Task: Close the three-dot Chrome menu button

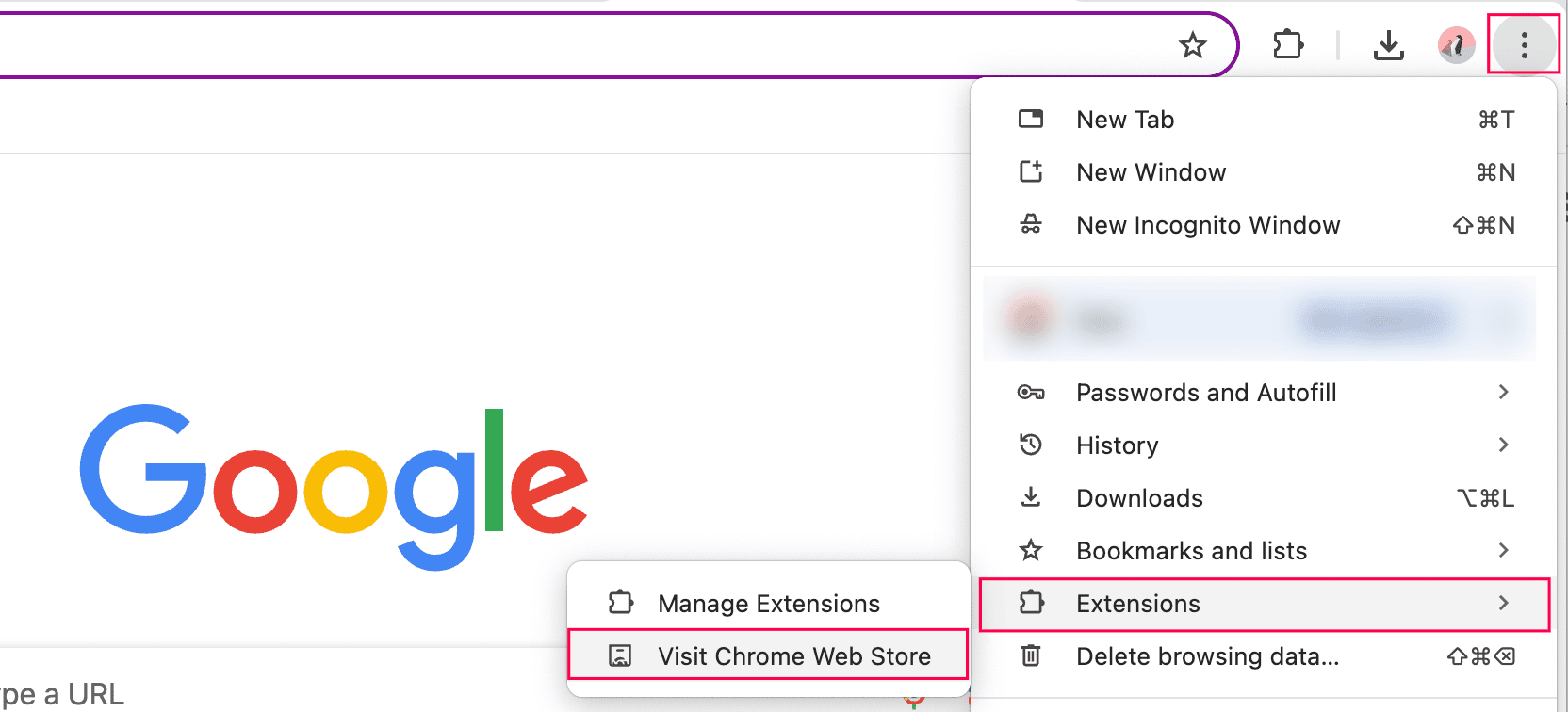Action: coord(1524,45)
